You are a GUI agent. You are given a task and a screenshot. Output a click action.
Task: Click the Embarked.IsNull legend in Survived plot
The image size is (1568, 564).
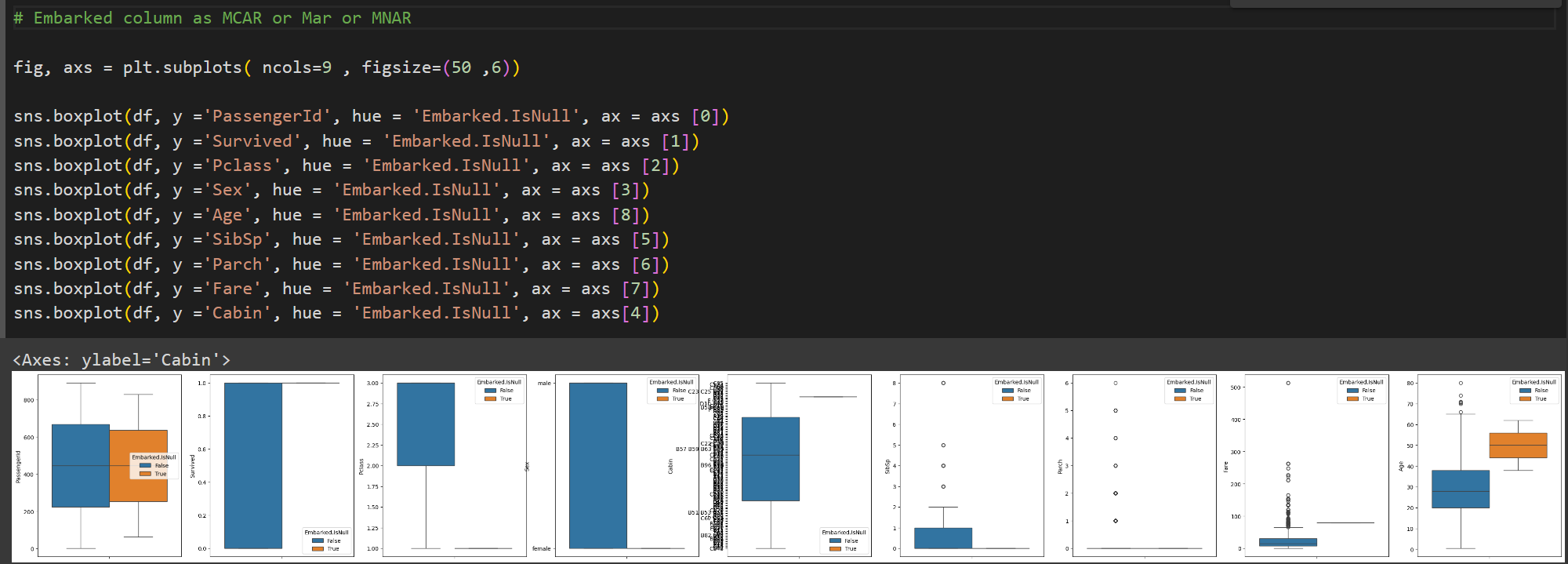326,540
